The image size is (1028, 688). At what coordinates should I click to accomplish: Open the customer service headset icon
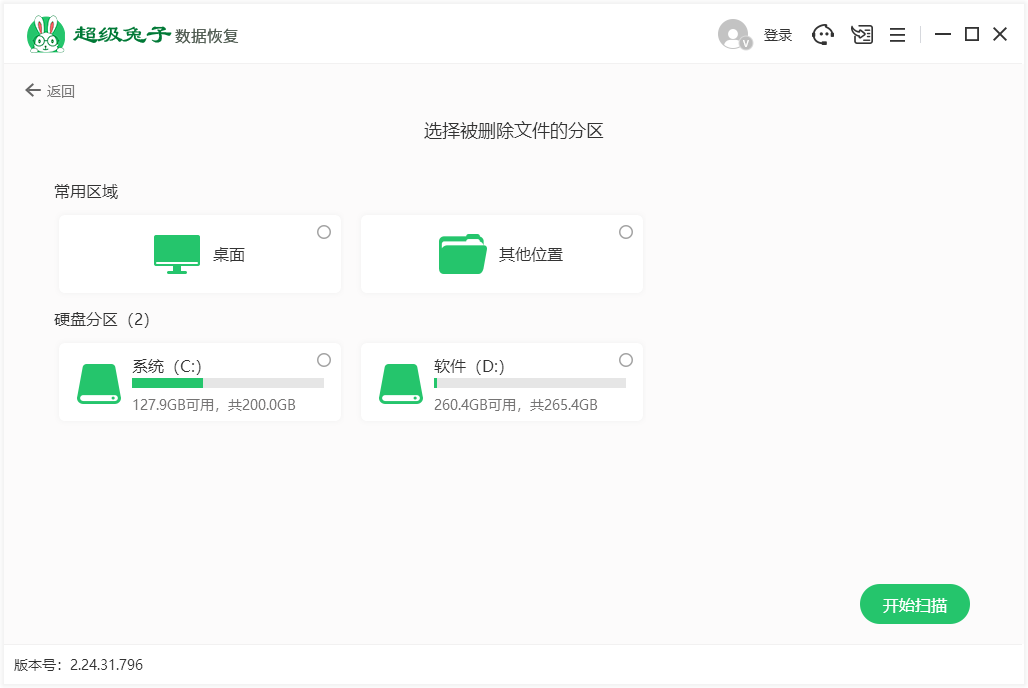coord(822,33)
